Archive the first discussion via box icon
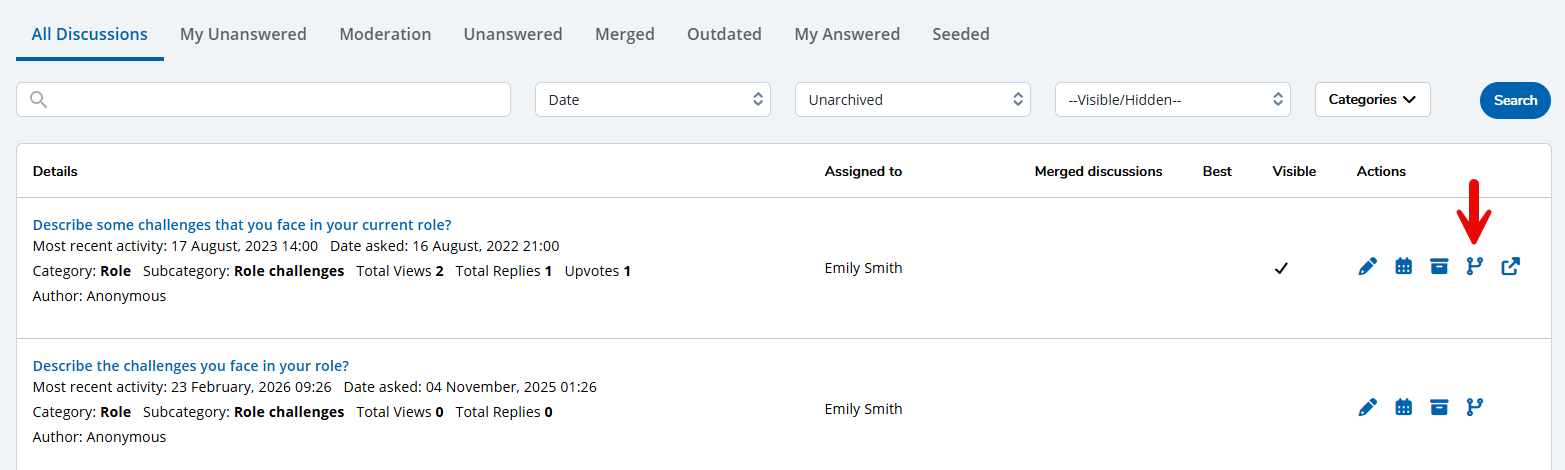The height and width of the screenshot is (470, 1565). pos(1439,266)
